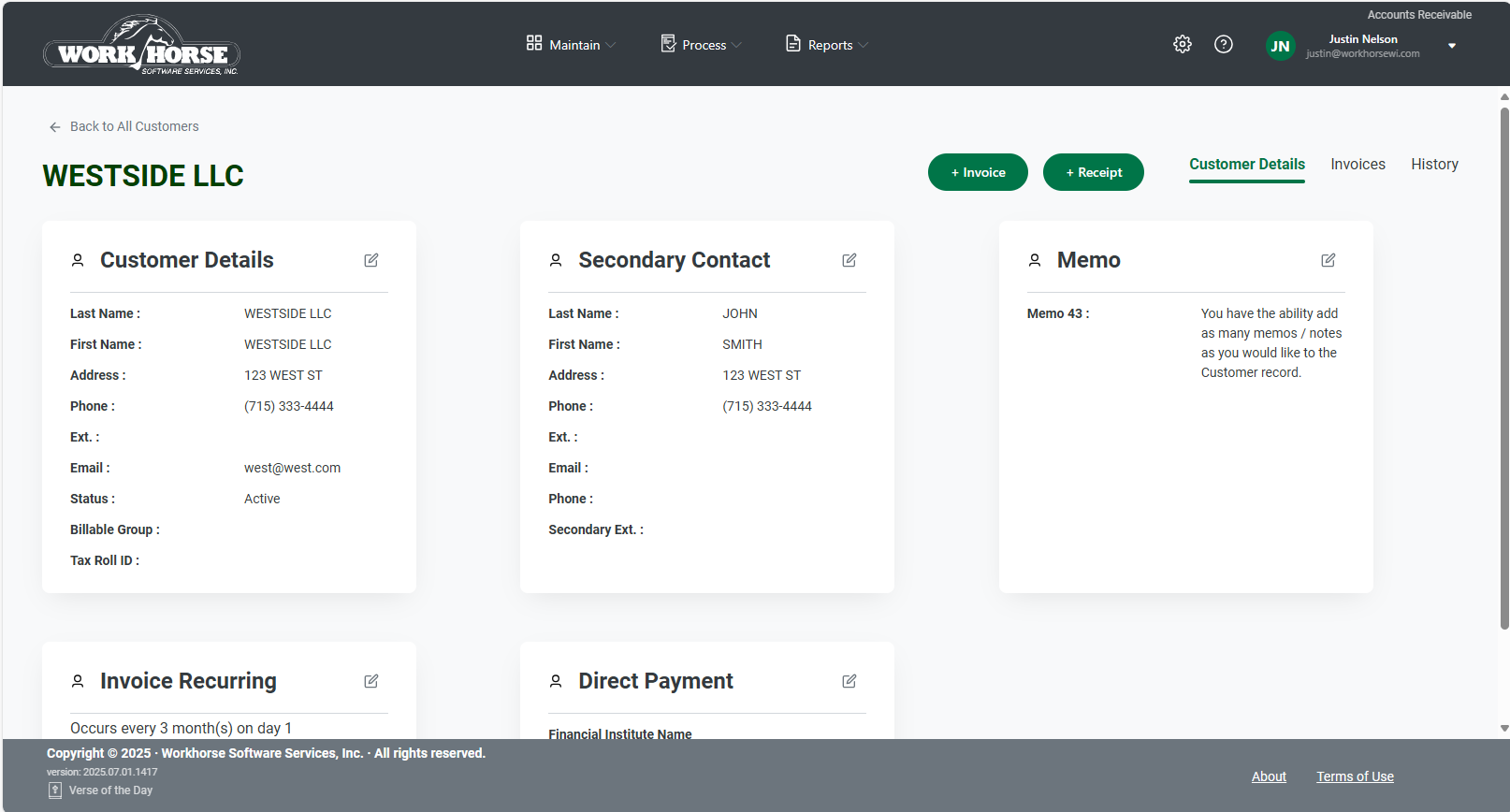This screenshot has width=1510, height=812.
Task: Expand the user account dropdown arrow
Action: 1452,46
